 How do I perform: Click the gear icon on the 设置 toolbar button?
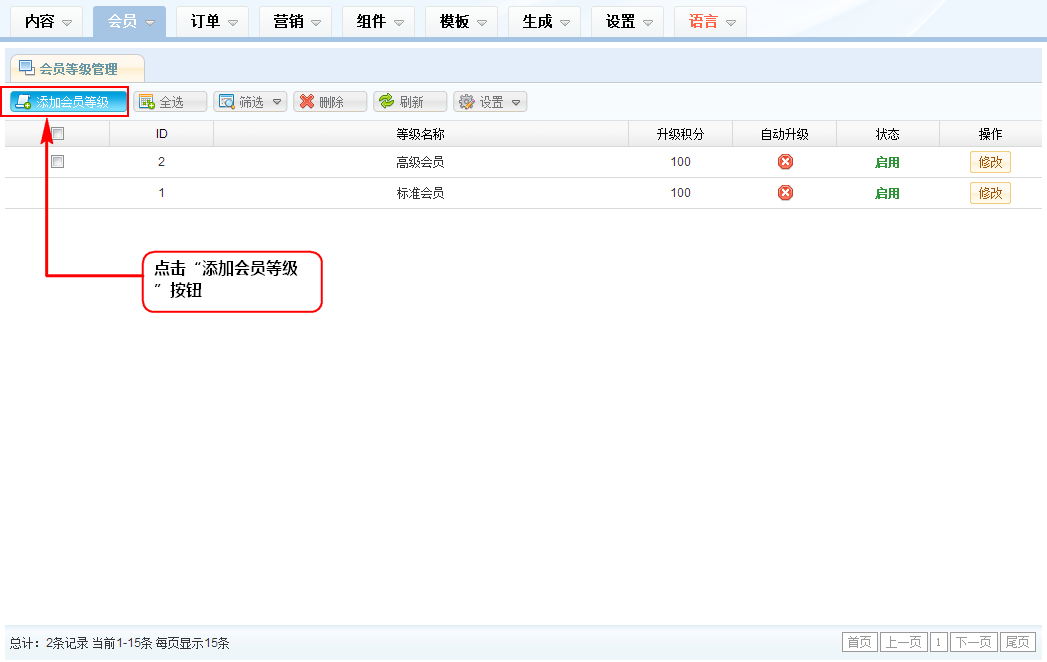(466, 102)
